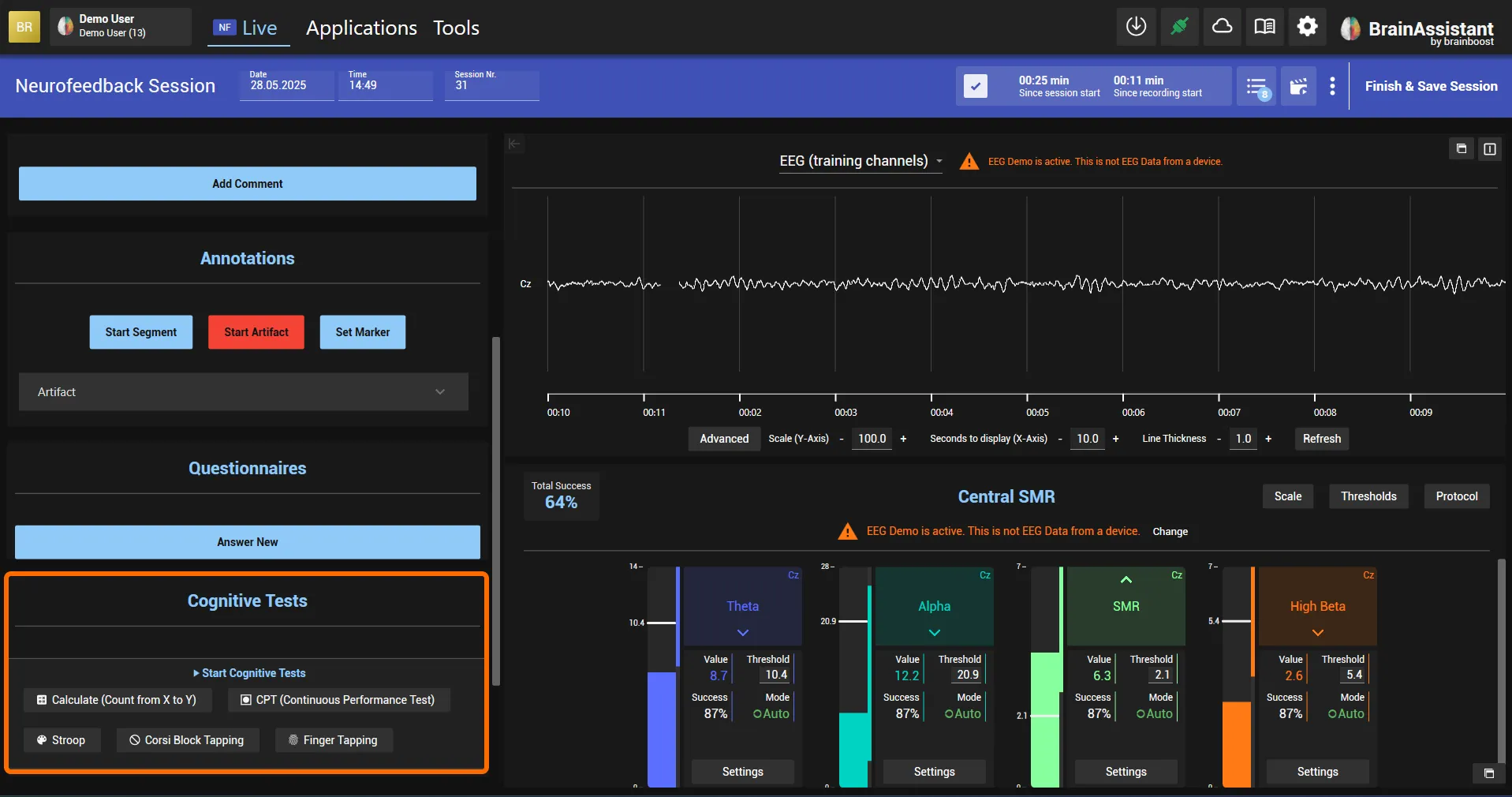Open the task list icon with badge 8
This screenshot has width=1512, height=797.
(x=1256, y=86)
